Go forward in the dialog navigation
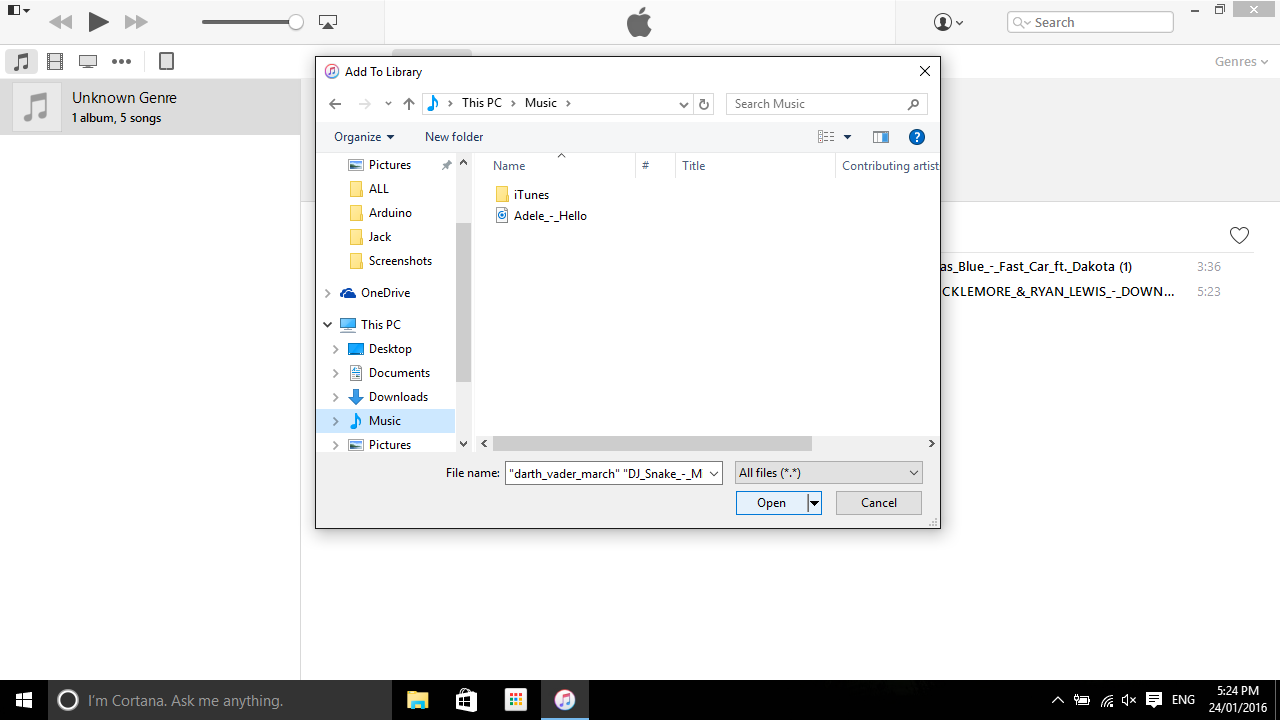Viewport: 1280px width, 720px height. coord(364,104)
